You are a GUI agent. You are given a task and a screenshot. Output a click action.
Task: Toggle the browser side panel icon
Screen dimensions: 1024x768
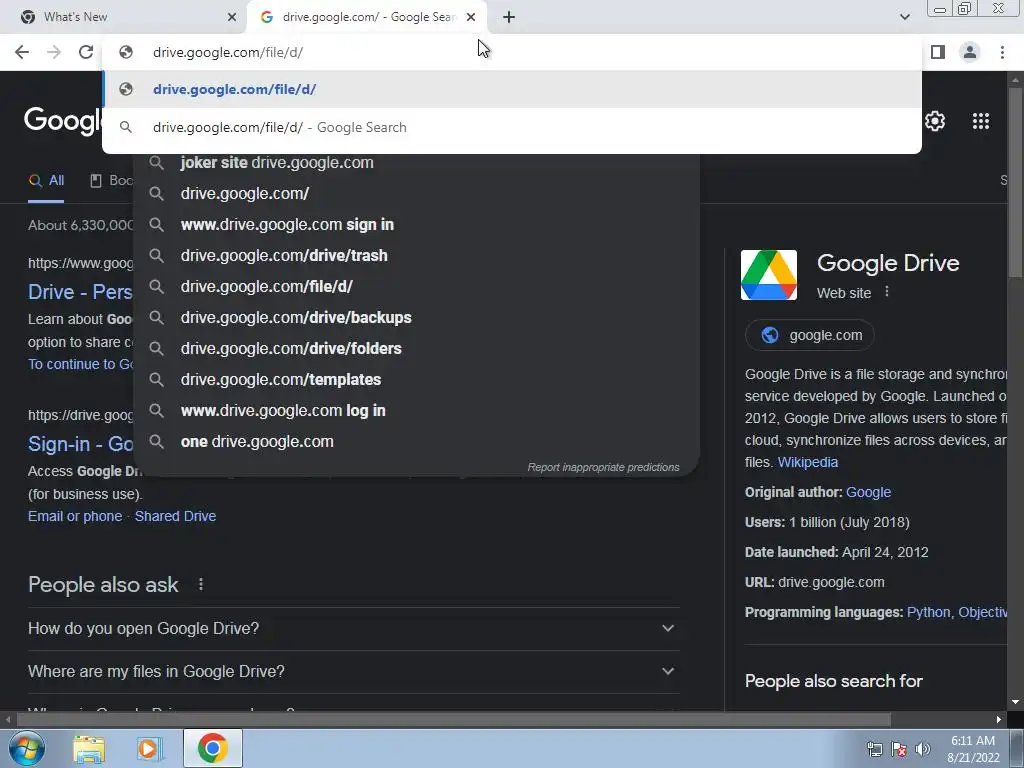[x=938, y=52]
